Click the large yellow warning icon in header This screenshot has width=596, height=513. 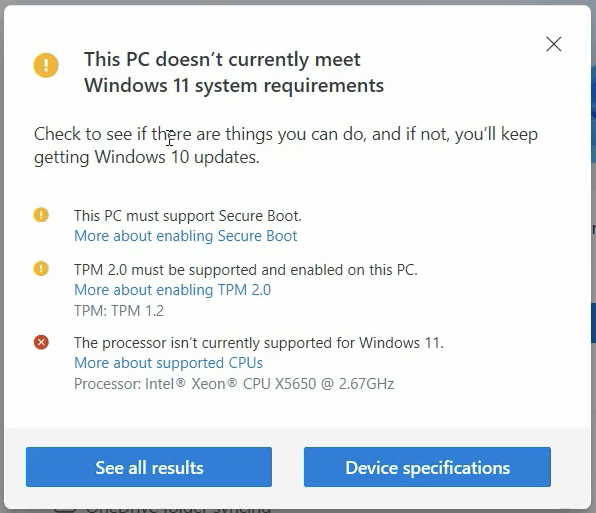pos(46,65)
